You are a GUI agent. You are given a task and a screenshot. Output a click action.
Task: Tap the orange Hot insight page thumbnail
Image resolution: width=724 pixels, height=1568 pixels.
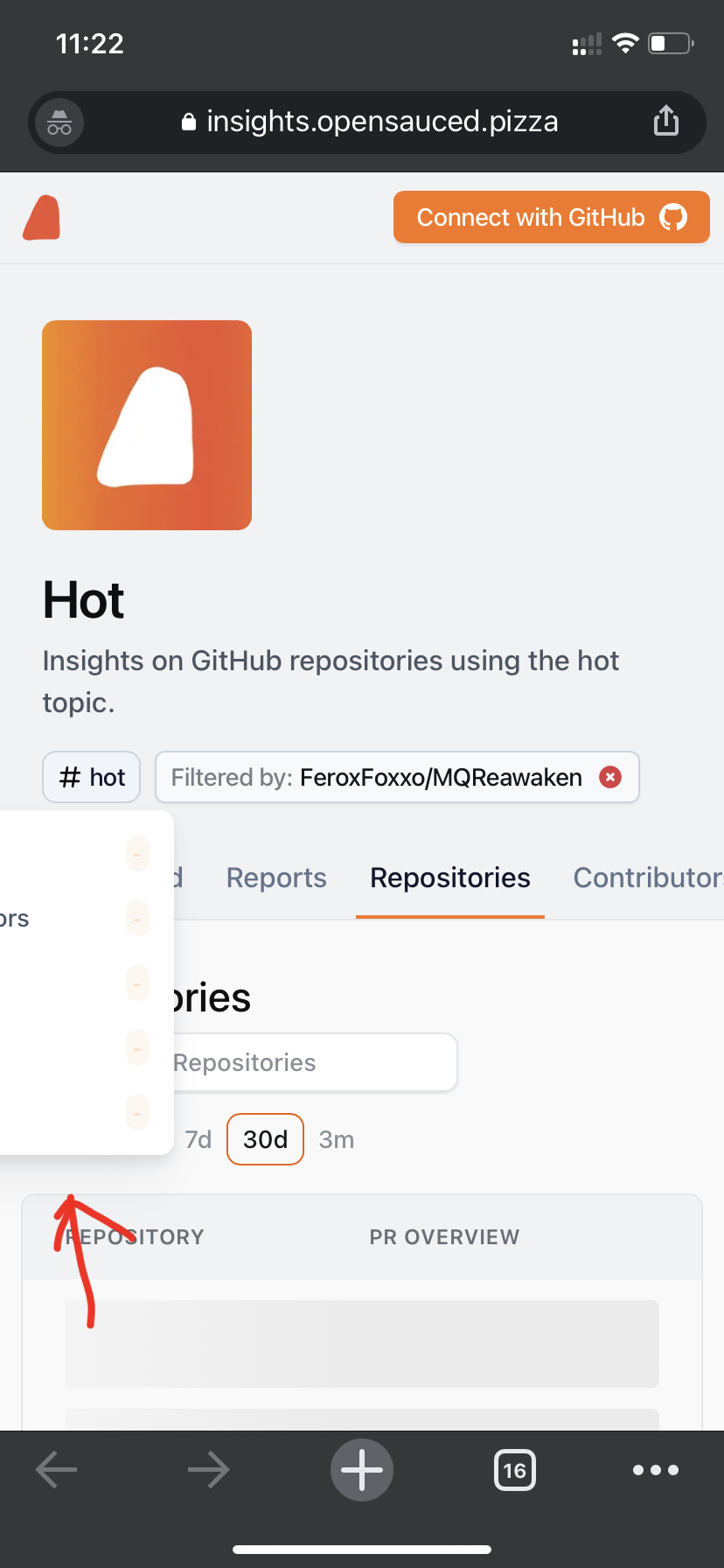point(146,424)
